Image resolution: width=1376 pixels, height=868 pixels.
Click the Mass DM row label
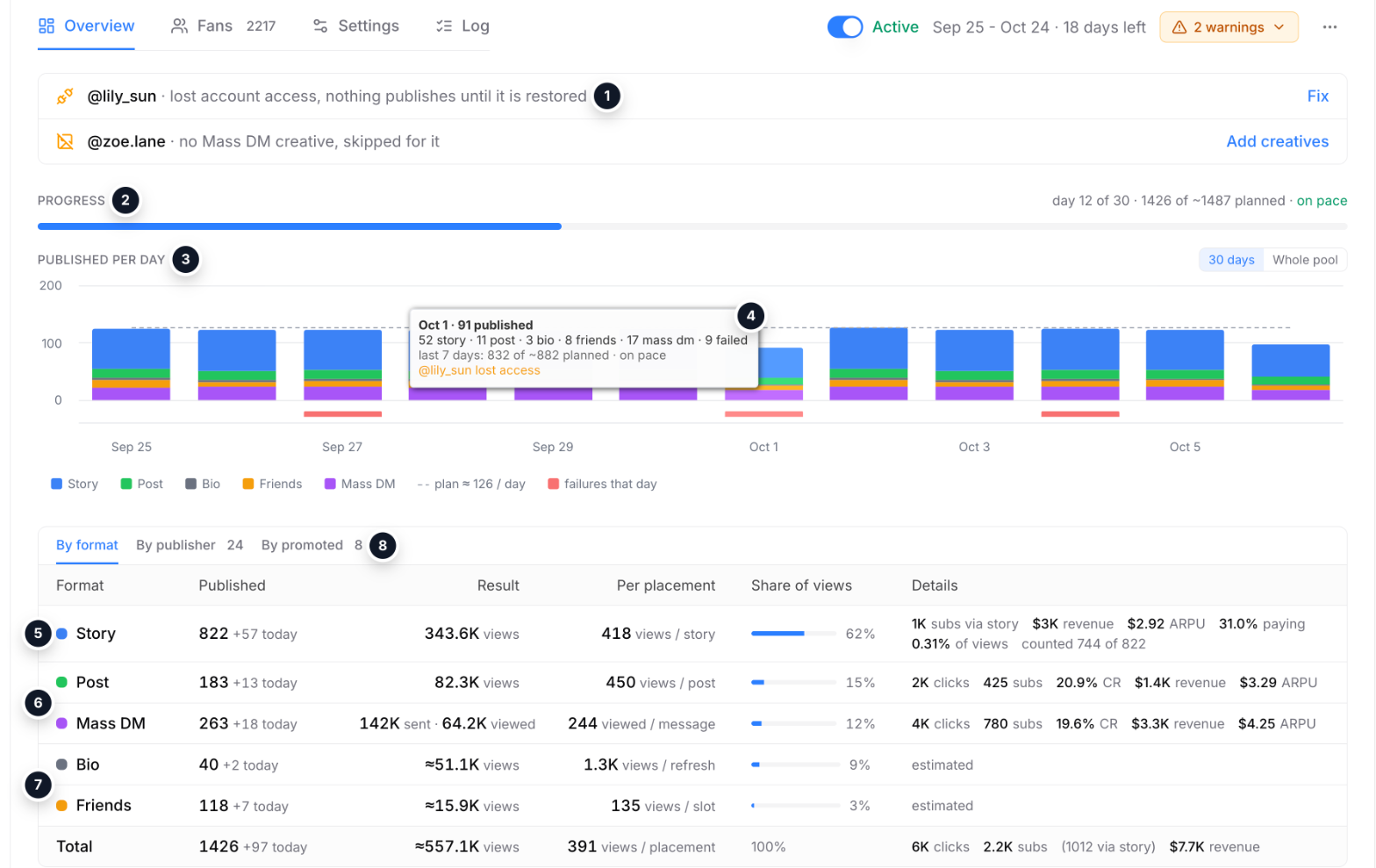click(111, 723)
